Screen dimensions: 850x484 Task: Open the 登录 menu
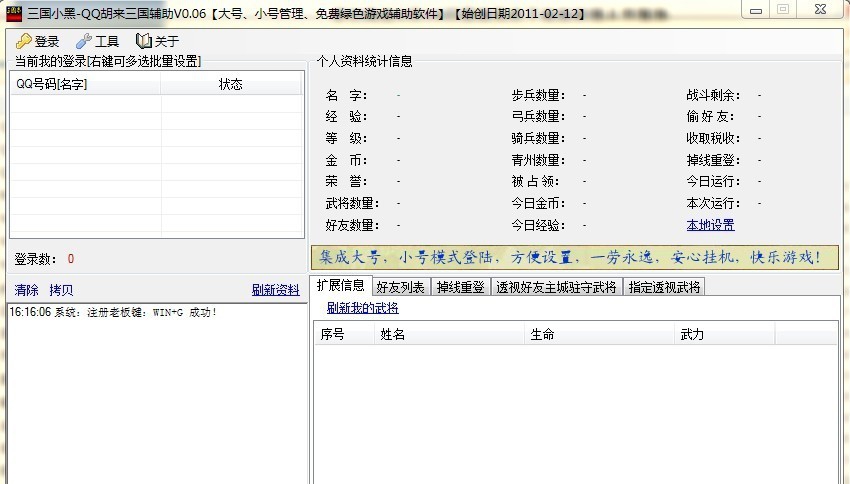point(37,41)
